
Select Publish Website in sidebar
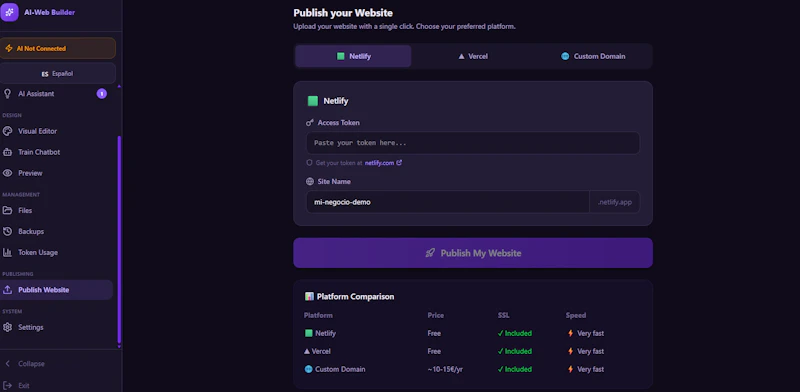coord(56,289)
